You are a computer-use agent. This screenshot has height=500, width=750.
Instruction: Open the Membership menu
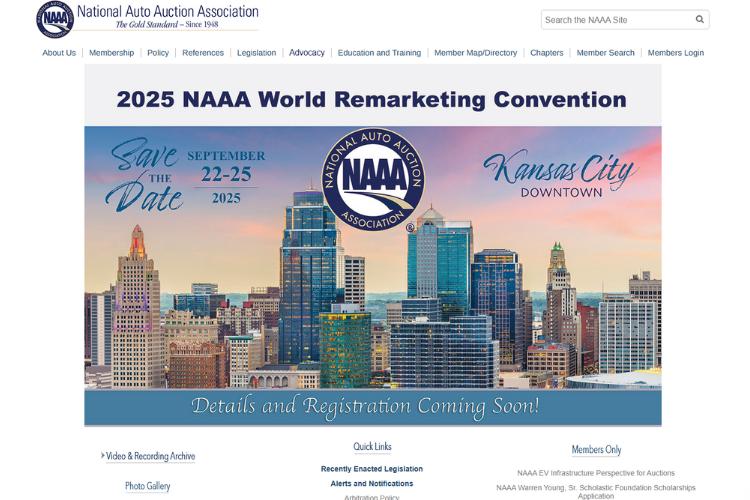pyautogui.click(x=111, y=53)
